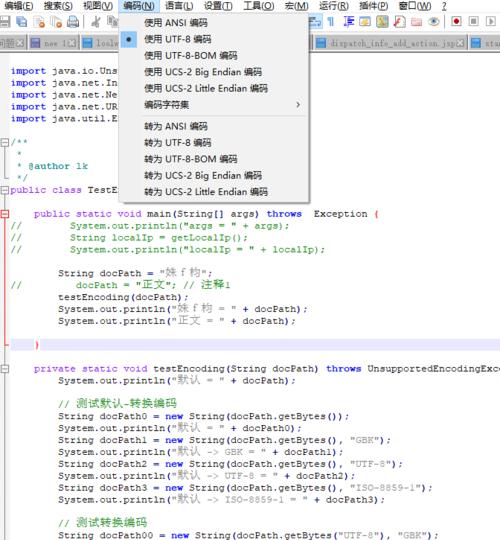Switch to the new 1 tab
Screen dimensions: 500x540
pyautogui.click(x=53, y=43)
